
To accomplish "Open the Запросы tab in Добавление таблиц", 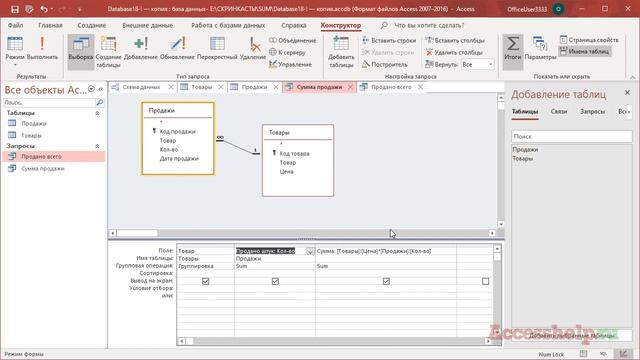I will [x=592, y=111].
